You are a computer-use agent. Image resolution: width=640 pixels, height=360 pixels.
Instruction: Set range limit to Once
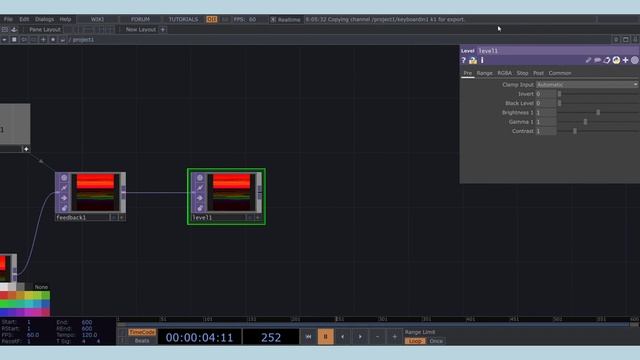point(436,341)
